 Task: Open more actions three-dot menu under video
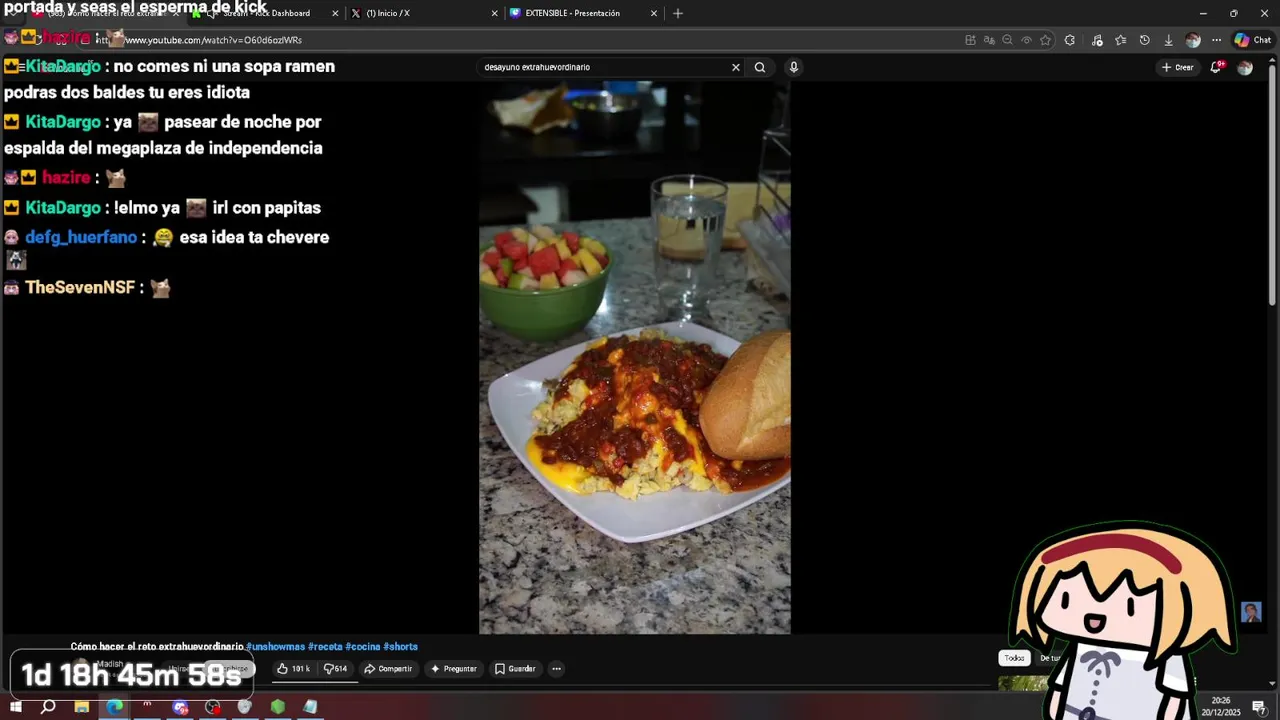coord(557,669)
